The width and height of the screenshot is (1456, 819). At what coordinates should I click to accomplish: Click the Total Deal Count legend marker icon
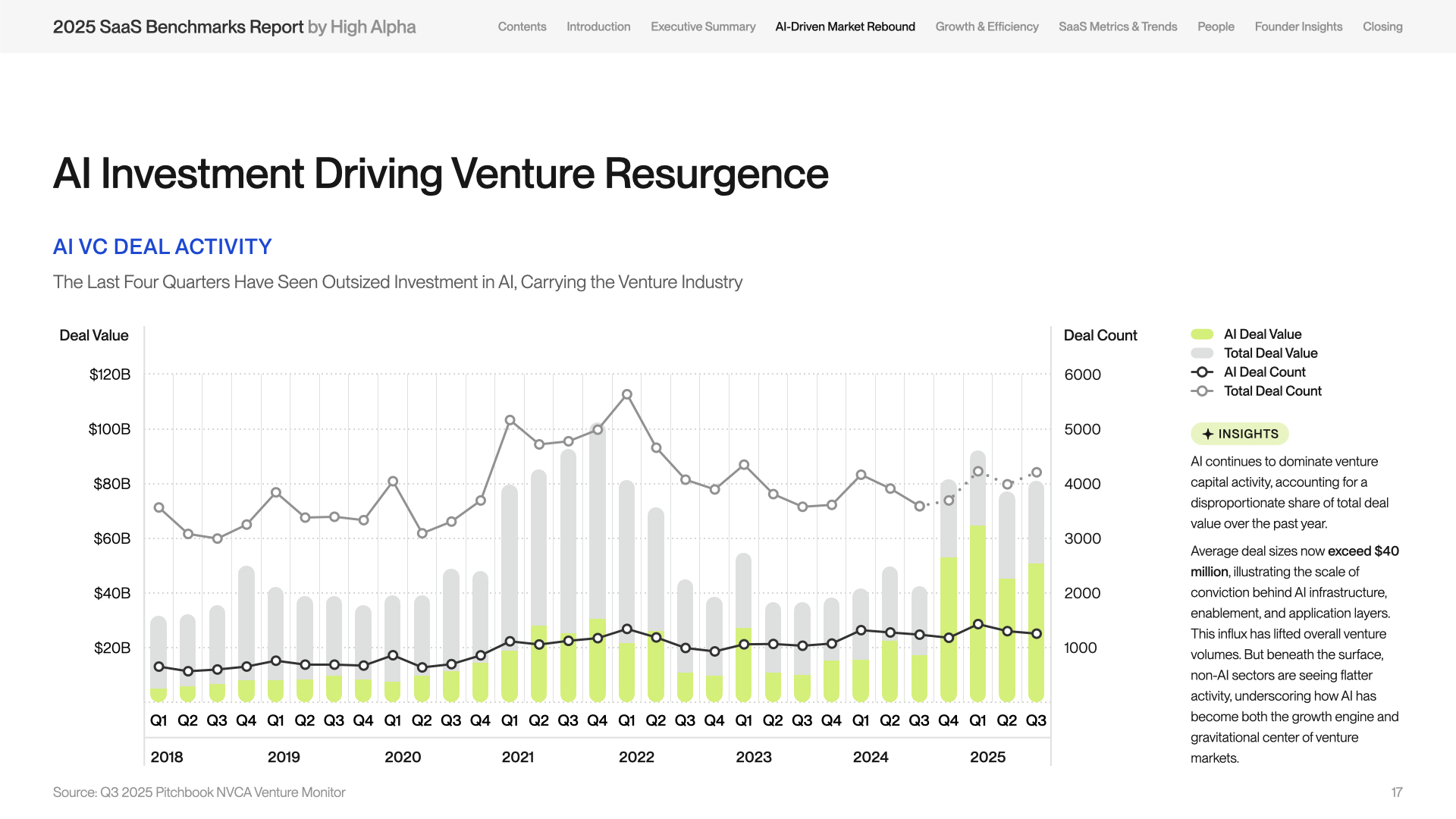coord(1202,391)
